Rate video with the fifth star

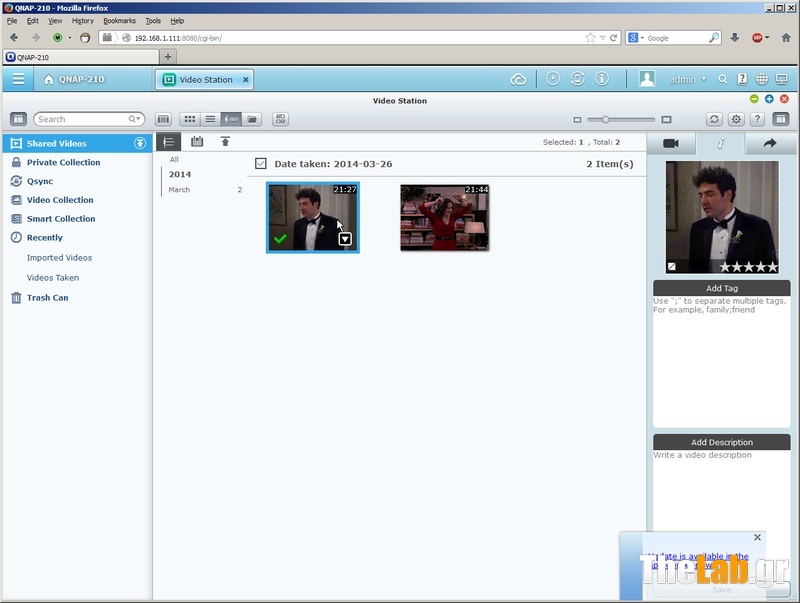772,266
